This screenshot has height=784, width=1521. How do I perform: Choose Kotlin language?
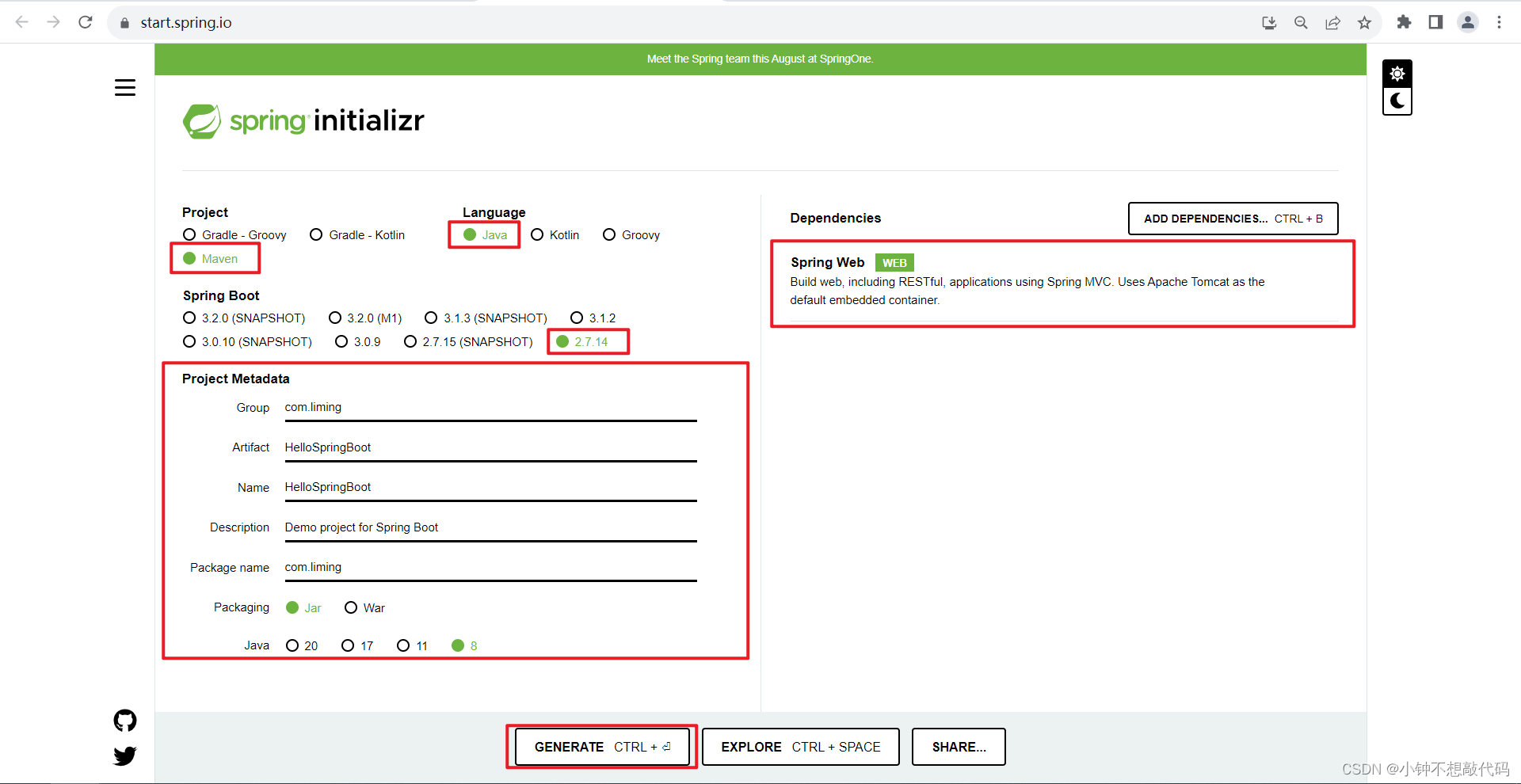(555, 235)
